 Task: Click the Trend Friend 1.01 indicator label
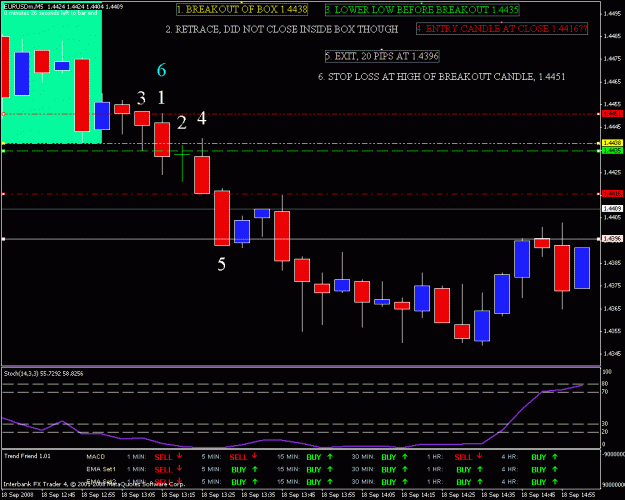[27, 456]
